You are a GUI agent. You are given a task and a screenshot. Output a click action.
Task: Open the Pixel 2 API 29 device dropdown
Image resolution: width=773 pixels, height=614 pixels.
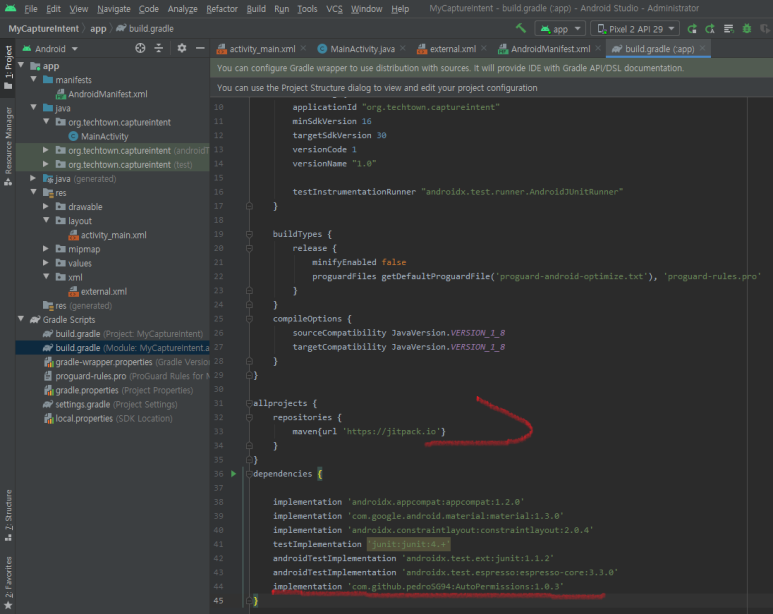[635, 29]
